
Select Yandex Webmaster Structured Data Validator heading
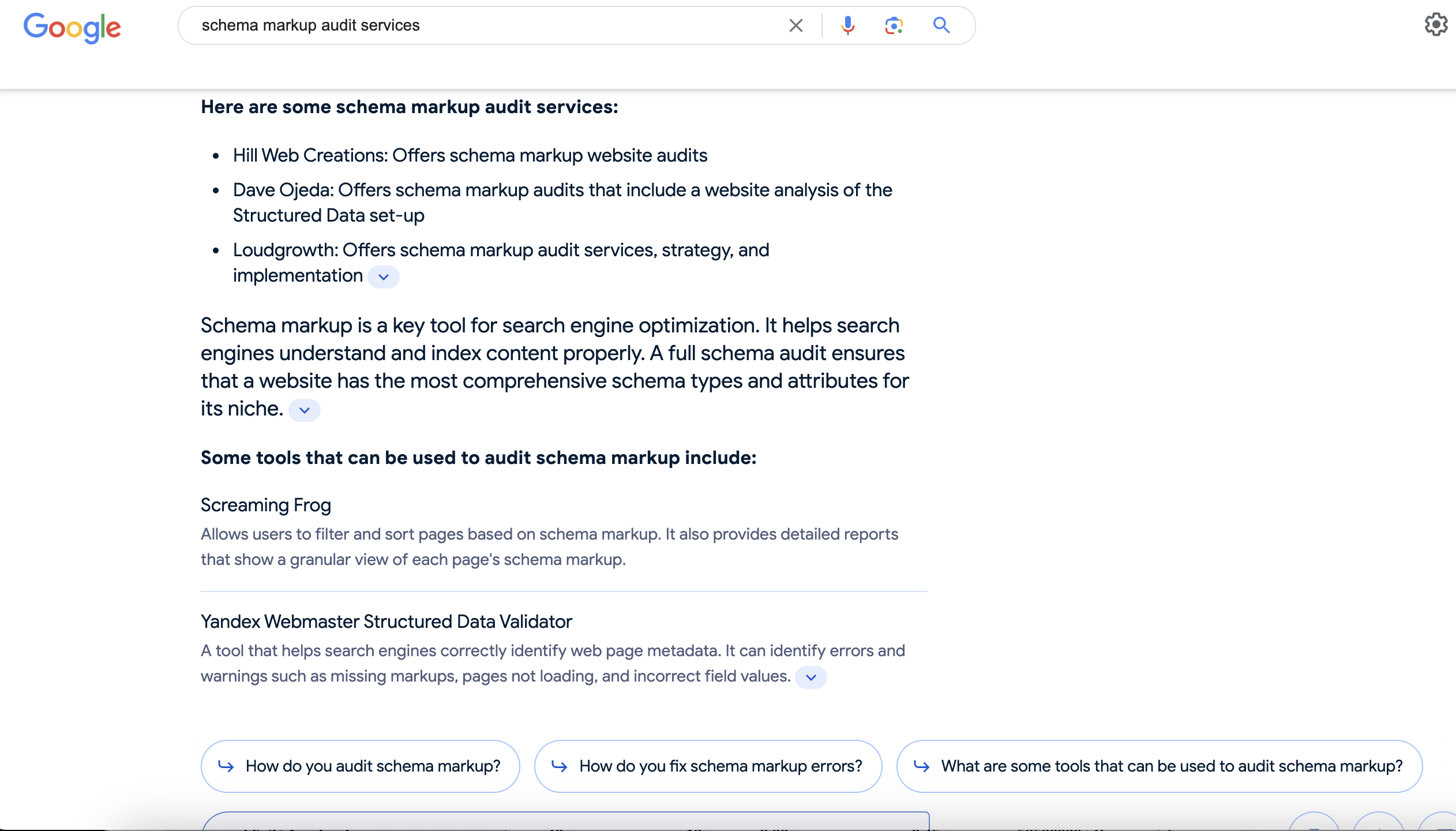point(386,622)
